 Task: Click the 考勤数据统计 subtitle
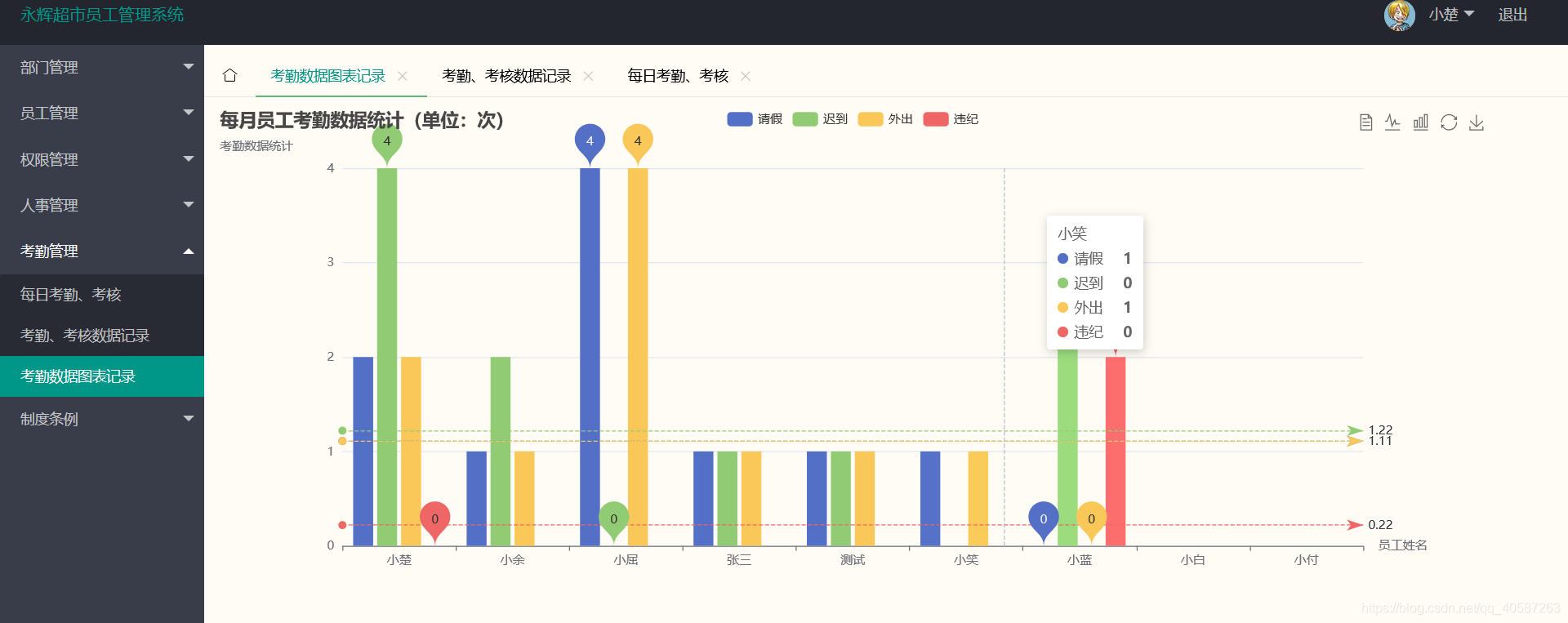tap(256, 145)
